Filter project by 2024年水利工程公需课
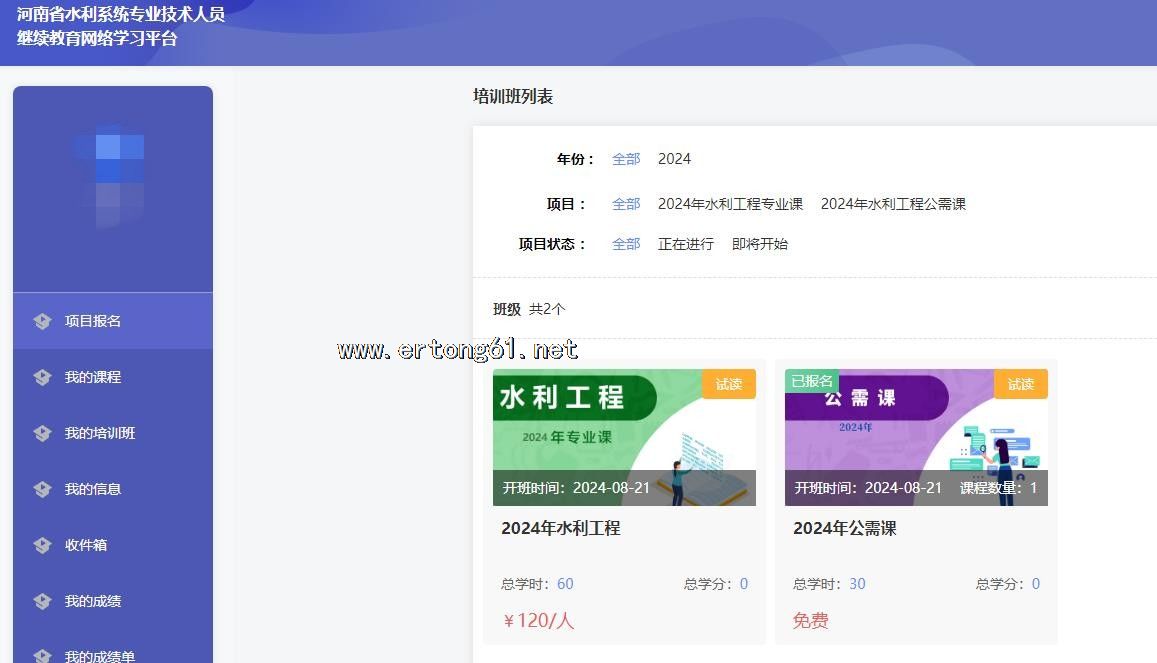This screenshot has width=1157, height=663. (893, 204)
